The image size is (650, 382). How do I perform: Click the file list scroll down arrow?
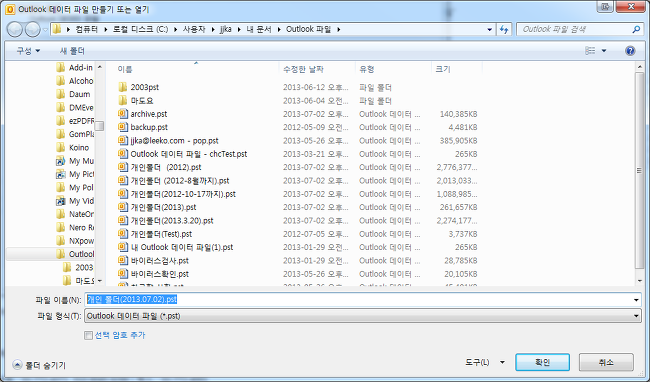tap(639, 280)
